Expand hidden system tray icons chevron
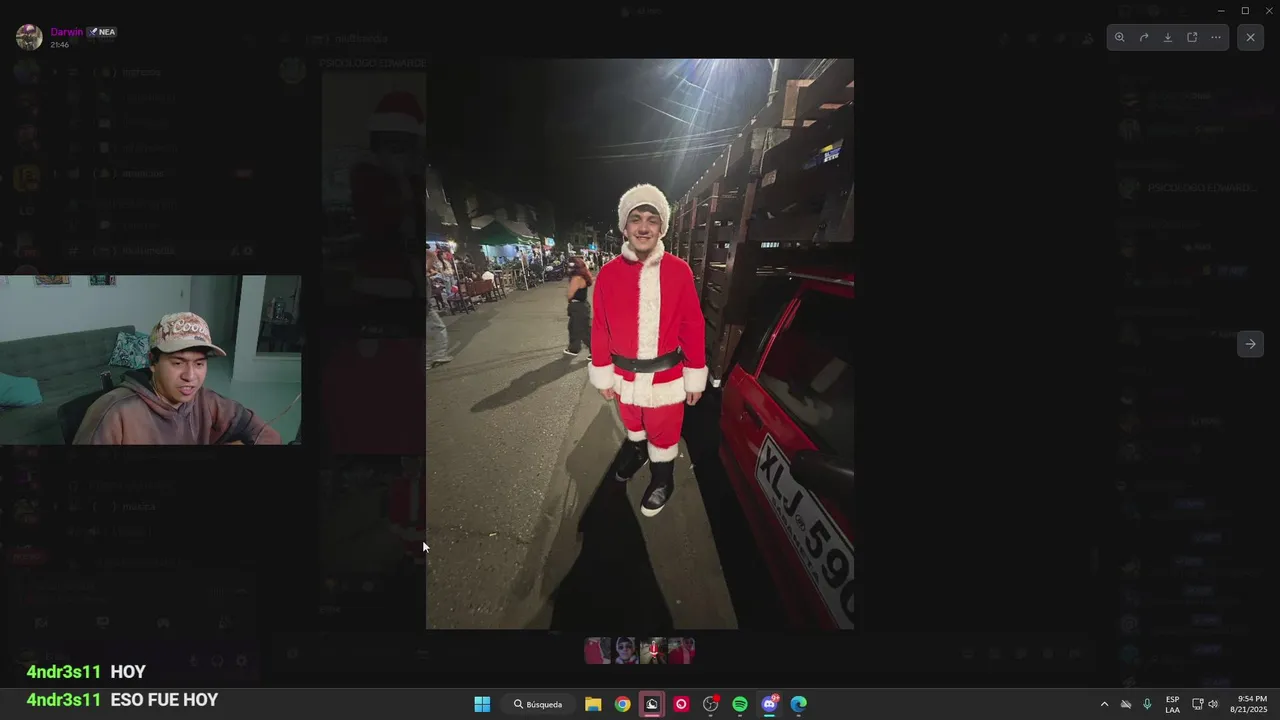Screen dimensions: 1280x720 [x=1104, y=704]
